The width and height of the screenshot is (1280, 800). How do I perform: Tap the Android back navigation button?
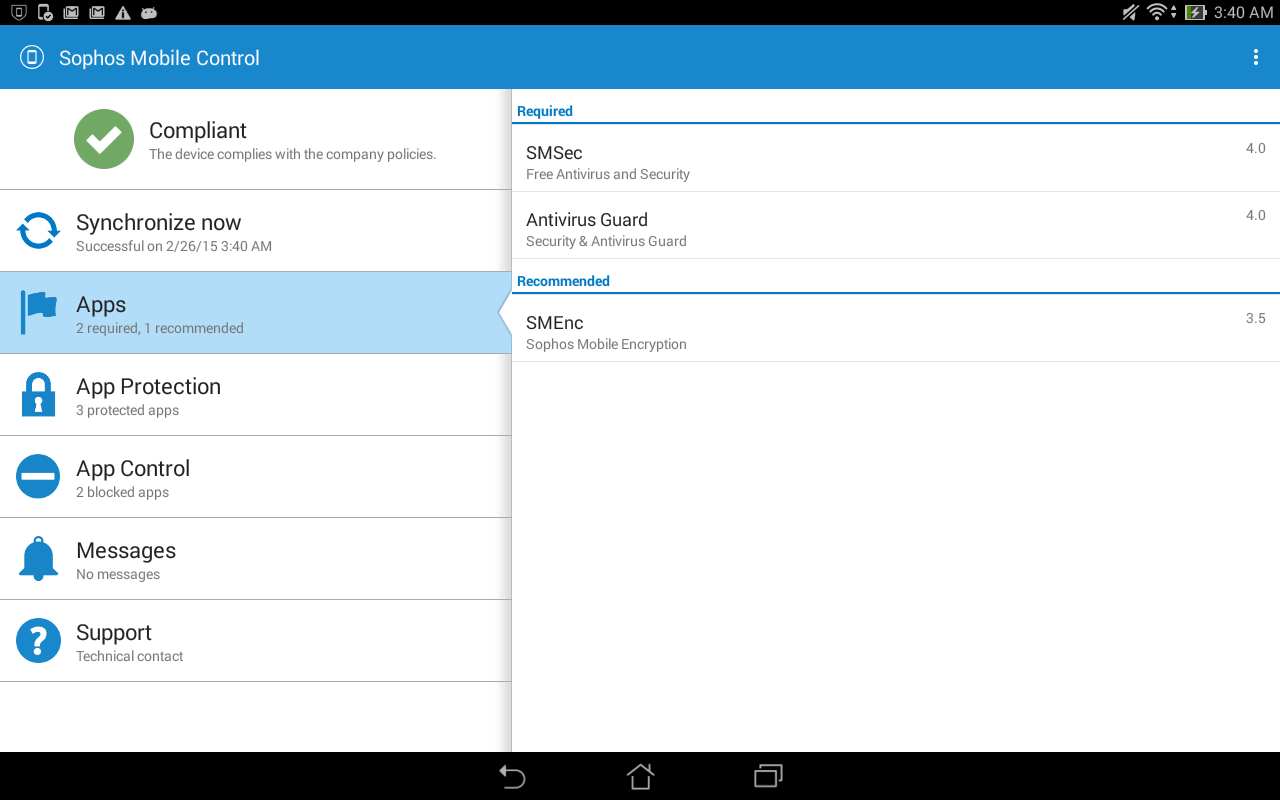coord(512,776)
